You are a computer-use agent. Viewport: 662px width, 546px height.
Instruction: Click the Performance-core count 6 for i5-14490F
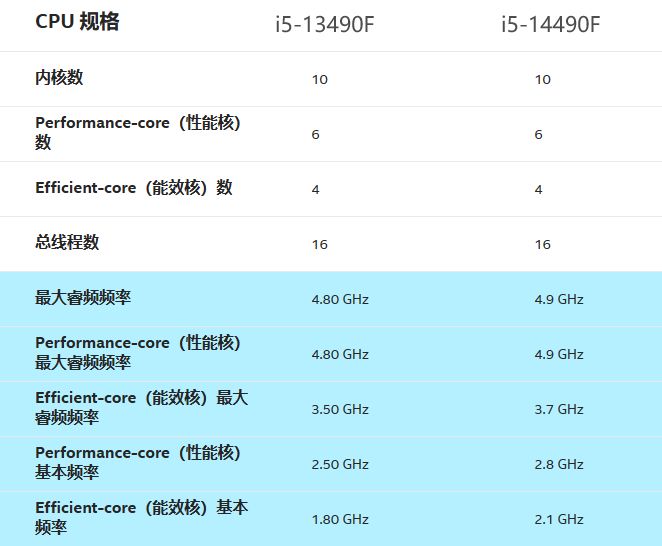538,134
